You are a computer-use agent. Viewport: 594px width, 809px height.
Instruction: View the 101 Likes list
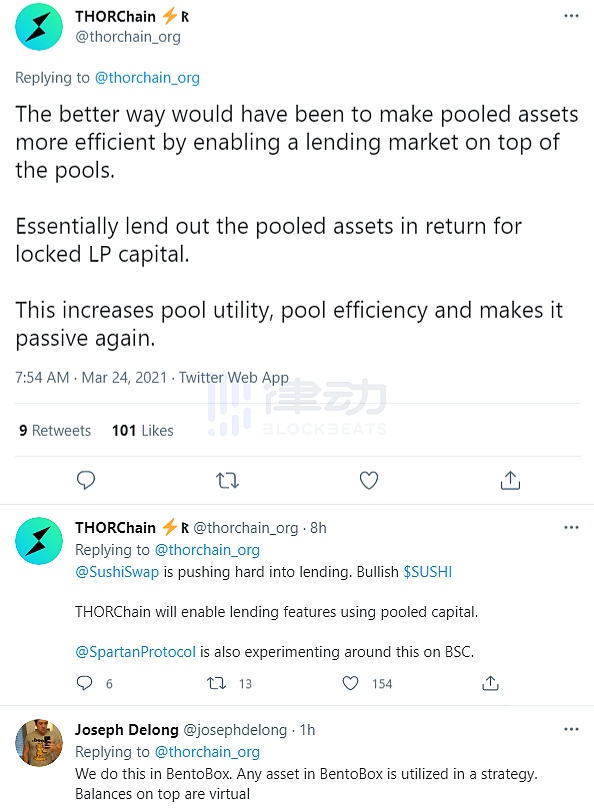(x=142, y=430)
